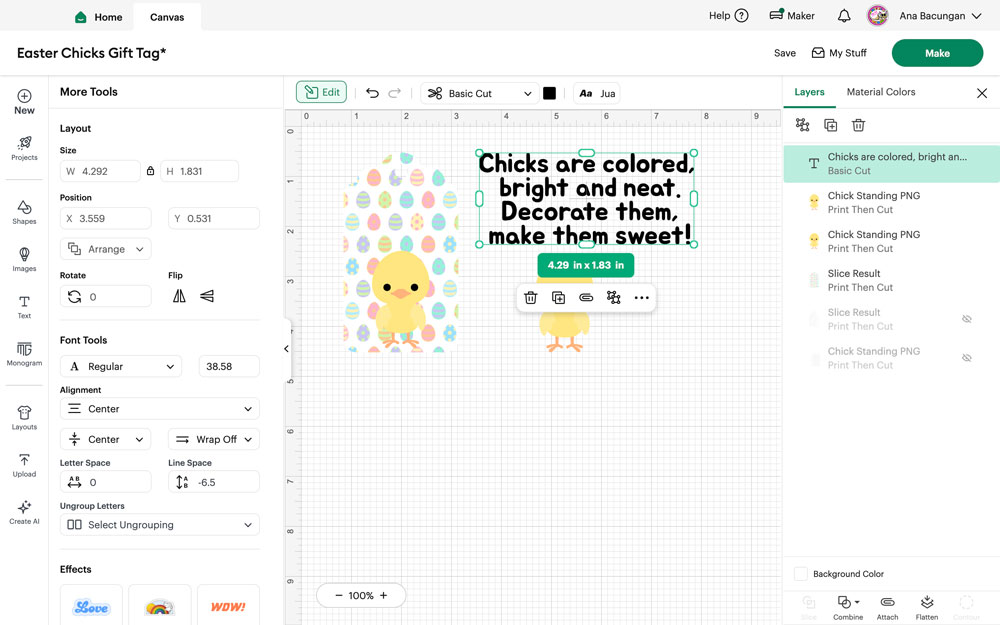1000x625 pixels.
Task: Select the Text tool in sidebar
Action: click(24, 307)
